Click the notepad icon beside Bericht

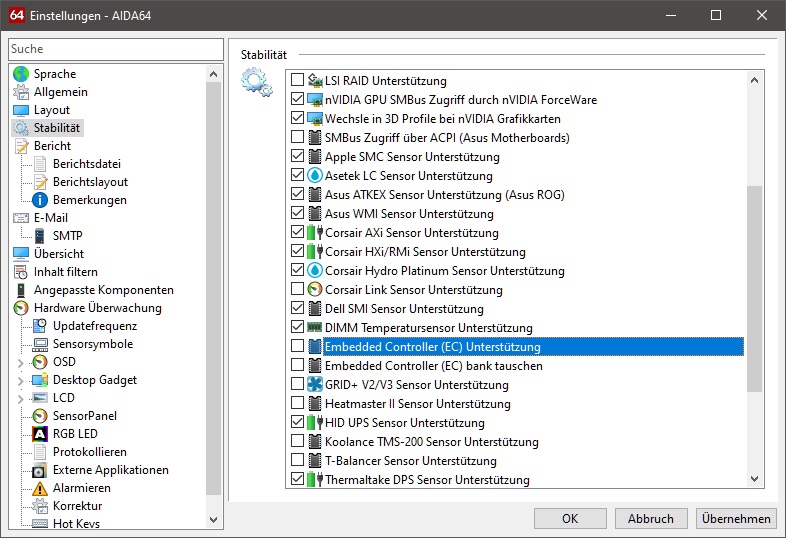coord(21,146)
